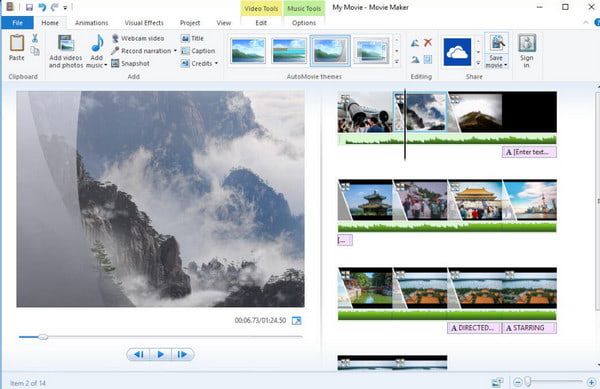
Task: Take a Snapshot of preview
Action: [x=130, y=63]
